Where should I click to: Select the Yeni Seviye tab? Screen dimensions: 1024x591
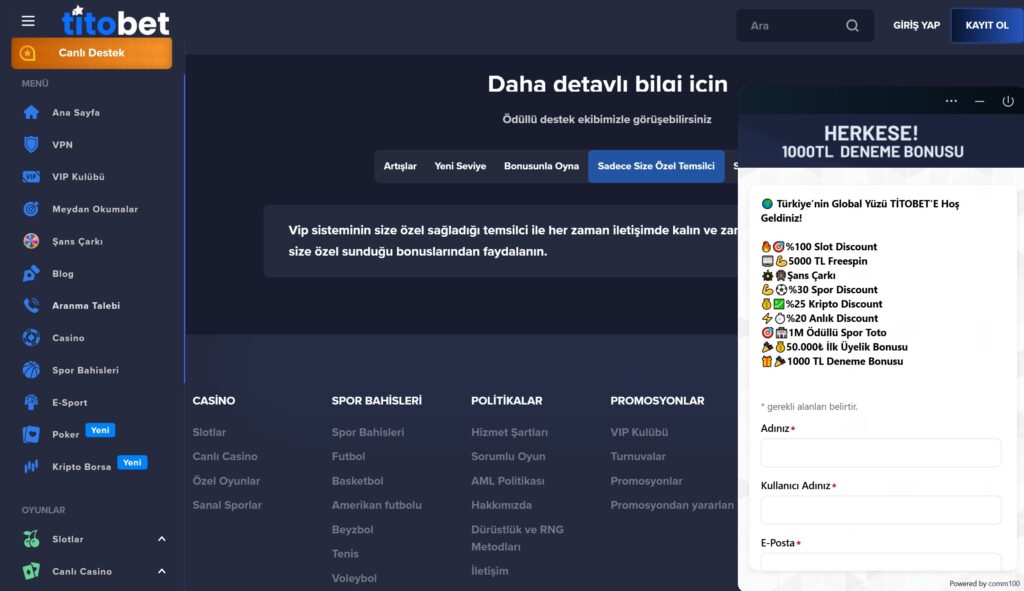[460, 167]
